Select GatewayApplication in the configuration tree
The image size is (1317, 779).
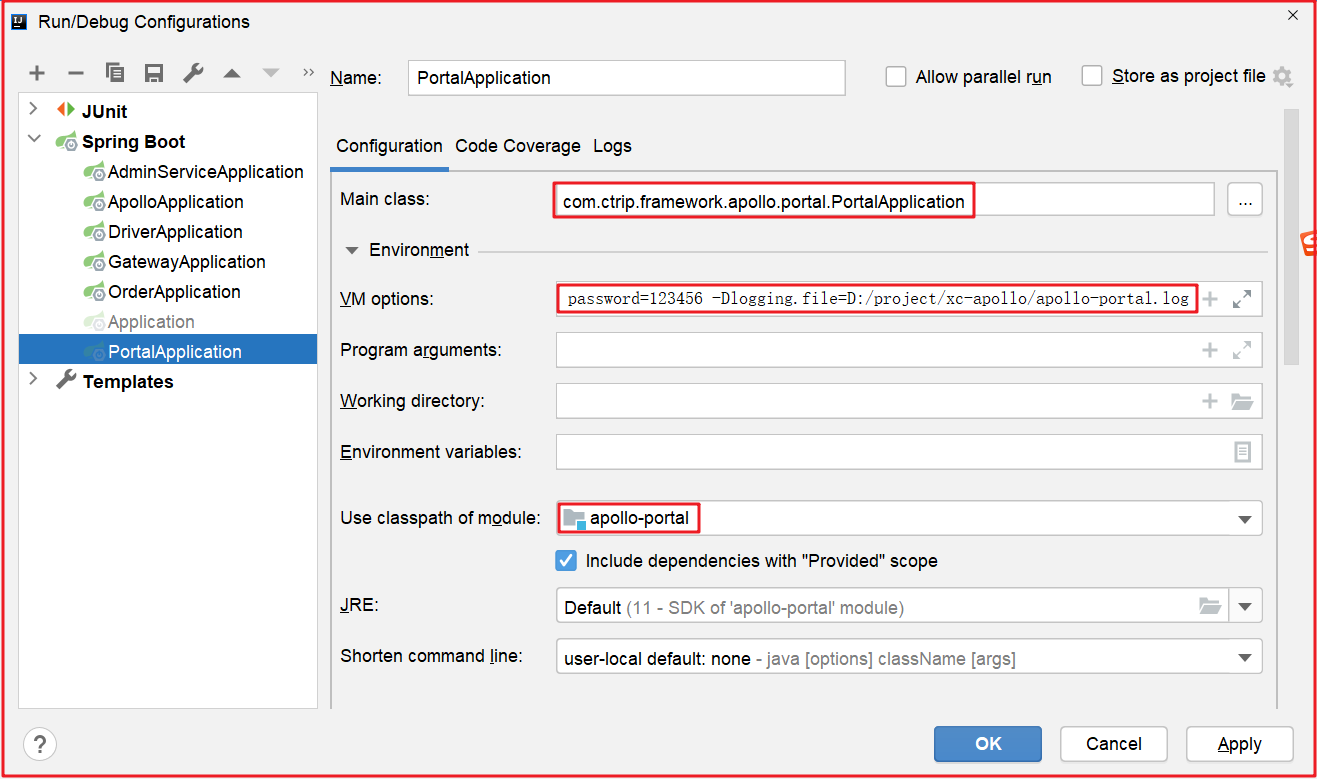pos(186,262)
